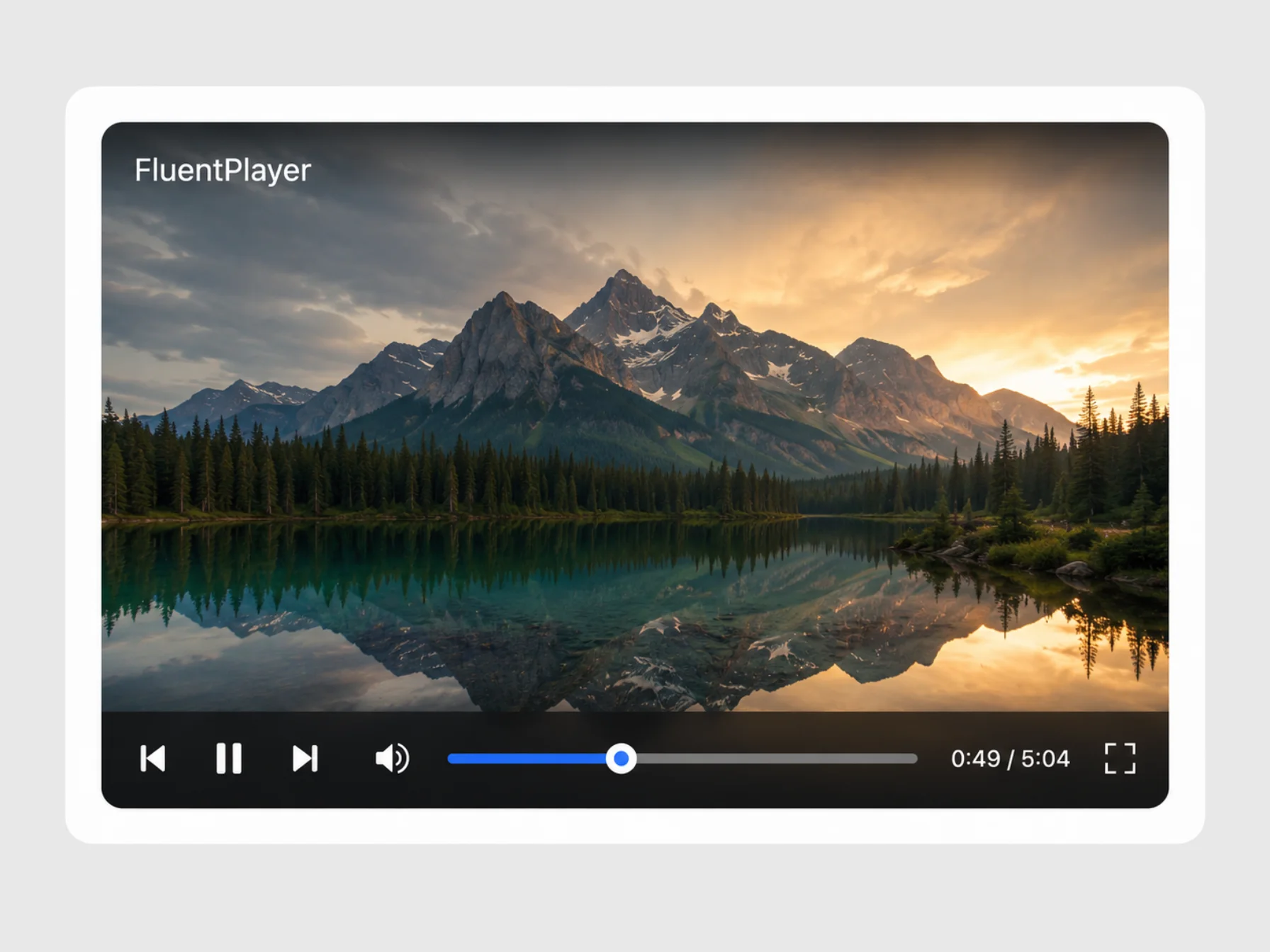Skip to the next track

(305, 759)
